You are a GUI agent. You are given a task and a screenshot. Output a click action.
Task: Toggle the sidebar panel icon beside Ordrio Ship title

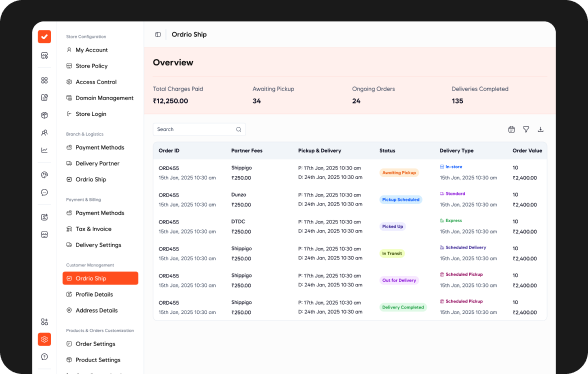[158, 35]
